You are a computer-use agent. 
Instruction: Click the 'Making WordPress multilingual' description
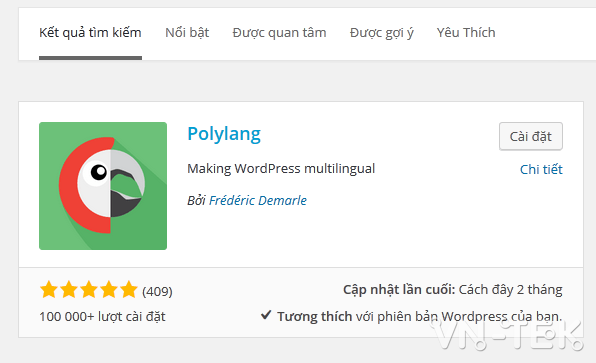pos(281,168)
